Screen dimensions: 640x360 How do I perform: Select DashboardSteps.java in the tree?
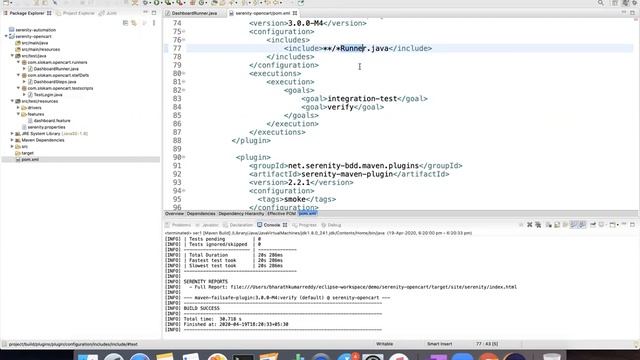coord(55,82)
